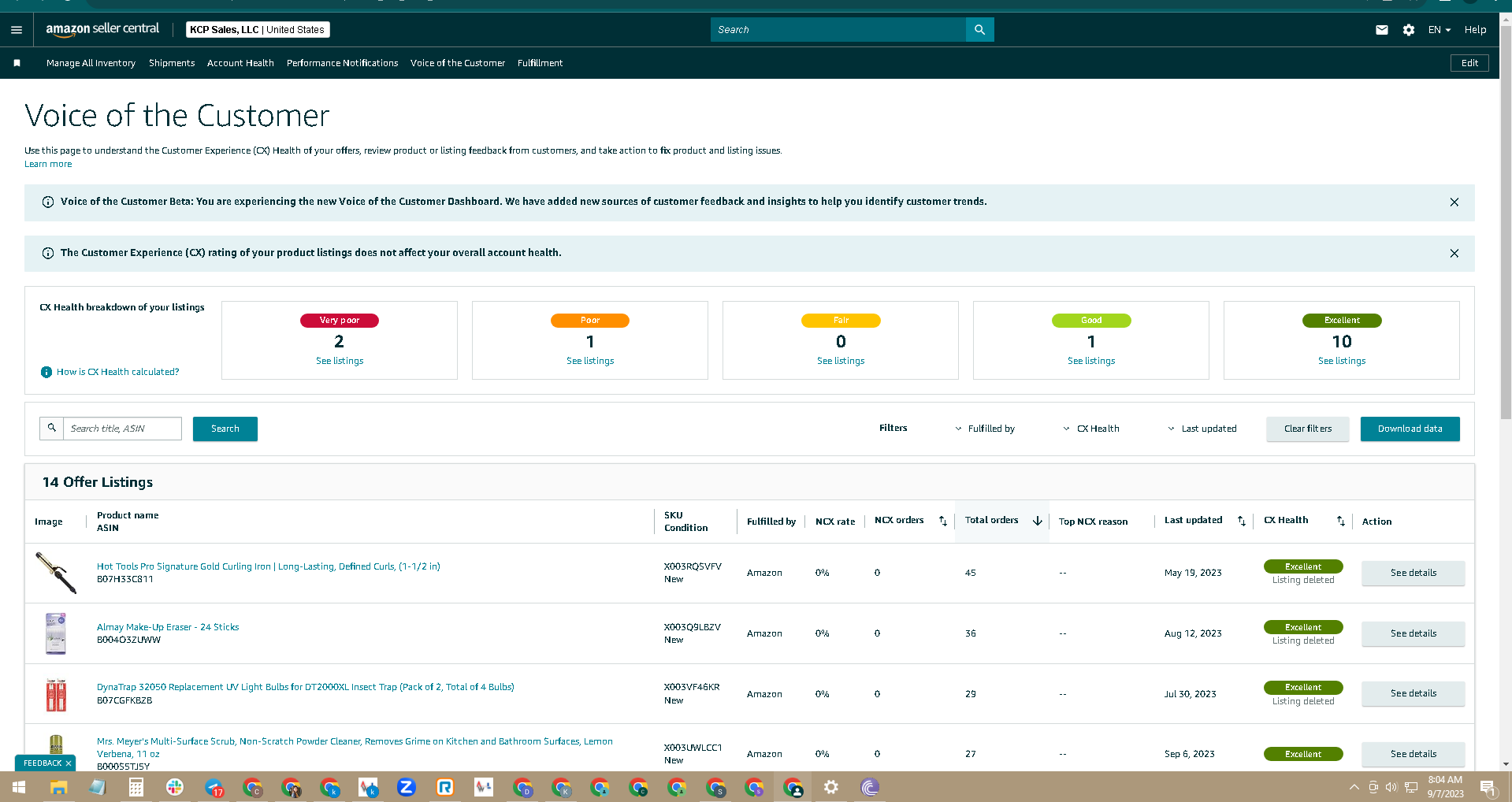Screen dimensions: 1512x802
Task: See listings under Fair
Action: point(841,361)
